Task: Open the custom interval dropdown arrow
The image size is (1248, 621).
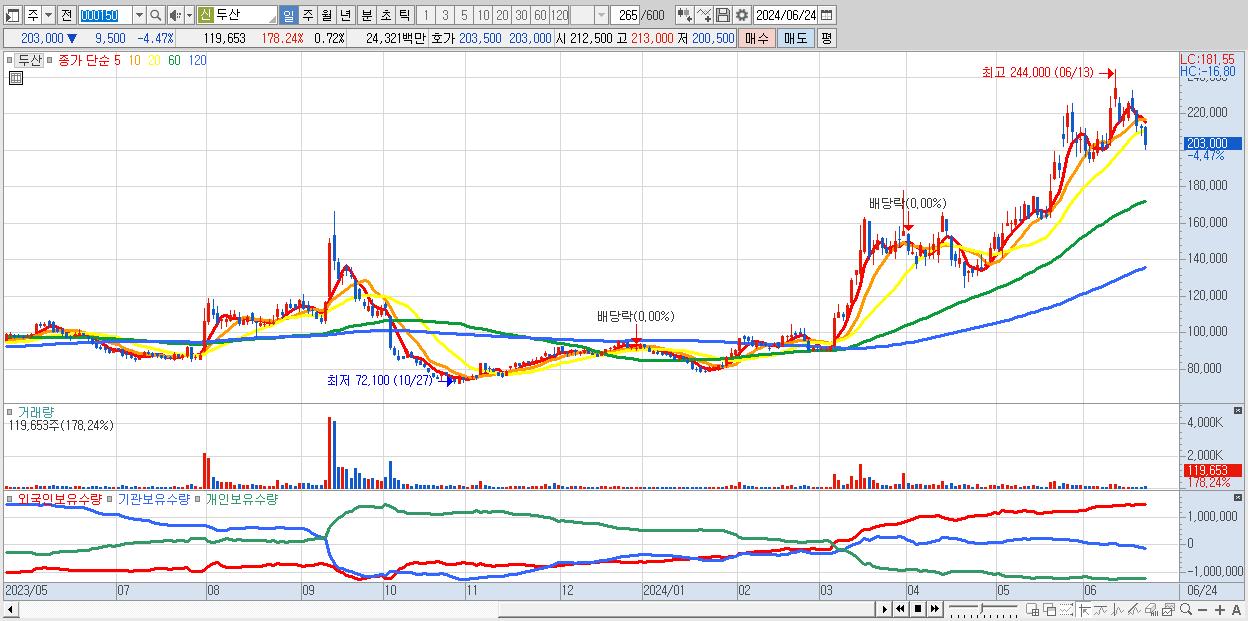Action: [601, 15]
